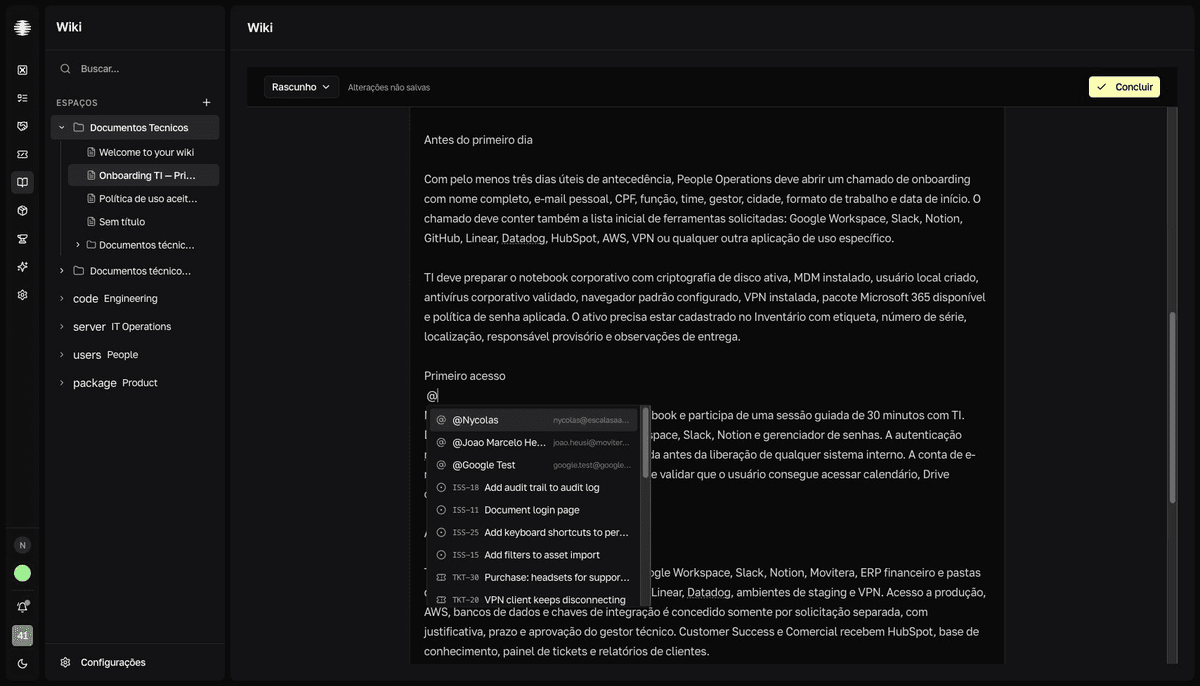Select ISS-25 Add keyboard shortcuts suggestion

click(534, 532)
